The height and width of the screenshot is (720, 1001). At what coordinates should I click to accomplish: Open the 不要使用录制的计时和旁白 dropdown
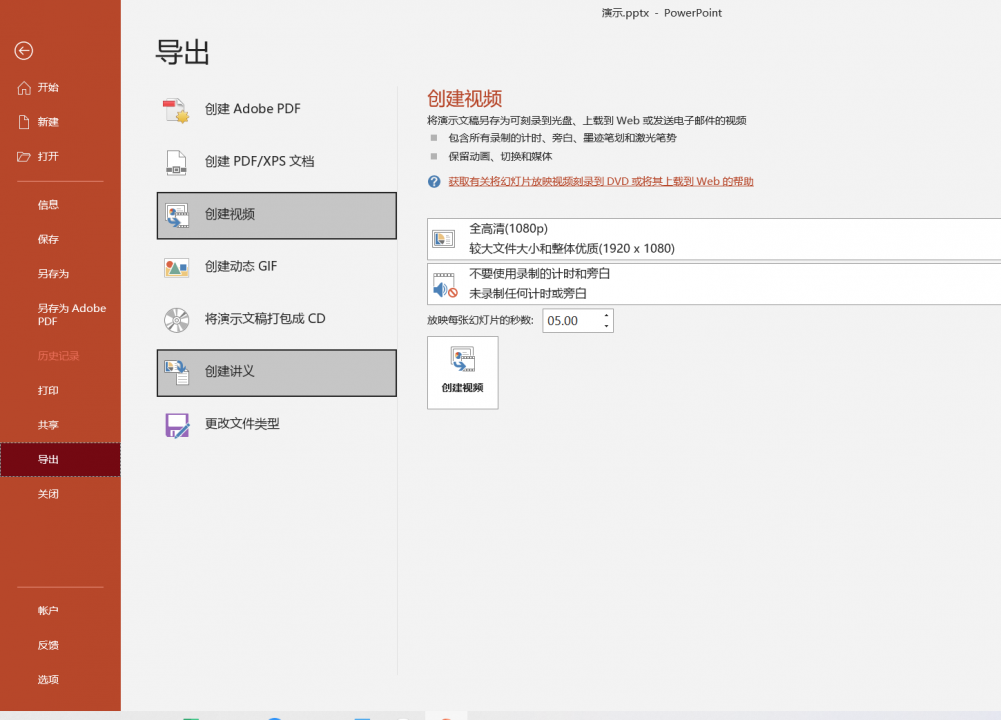click(714, 284)
